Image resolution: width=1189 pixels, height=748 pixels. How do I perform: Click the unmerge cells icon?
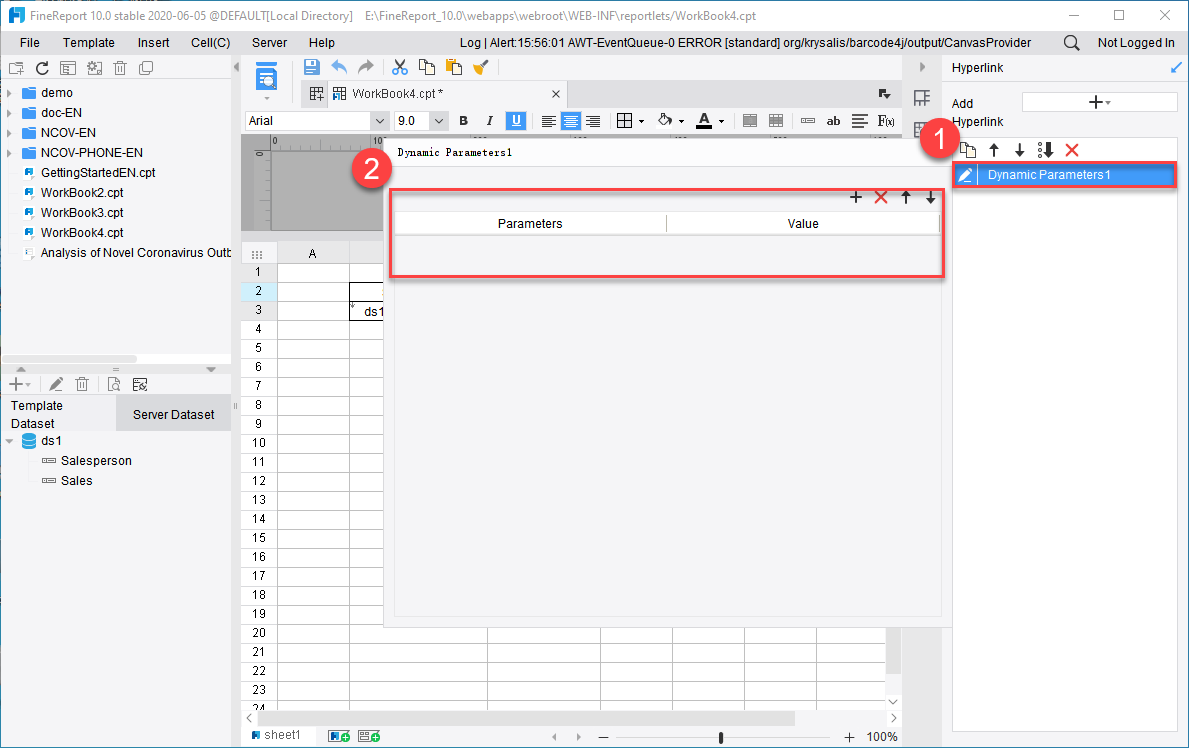776,121
